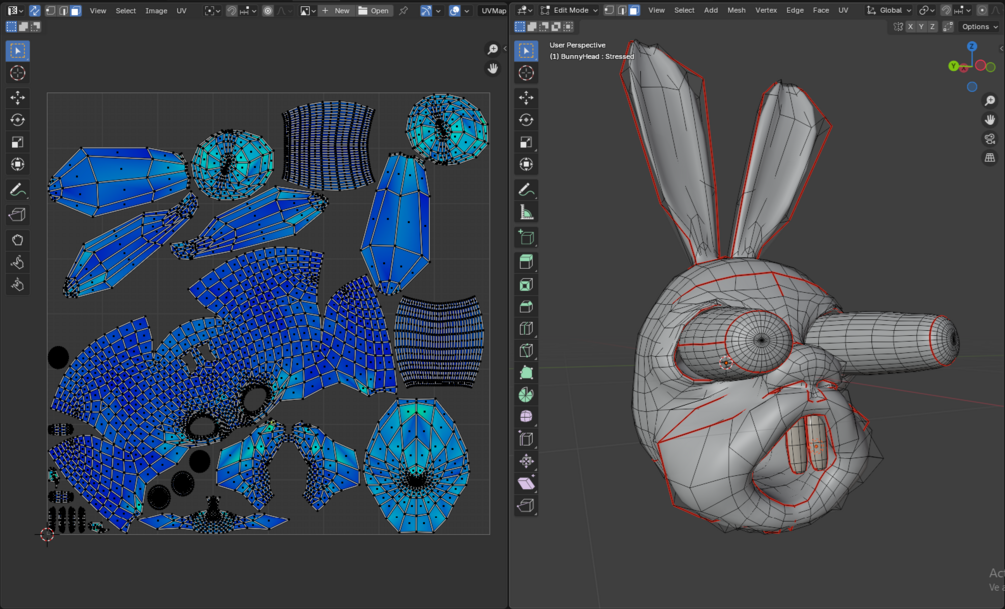This screenshot has width=1005, height=609.
Task: Pick the Shrink/Fatten tool
Action: 526,461
